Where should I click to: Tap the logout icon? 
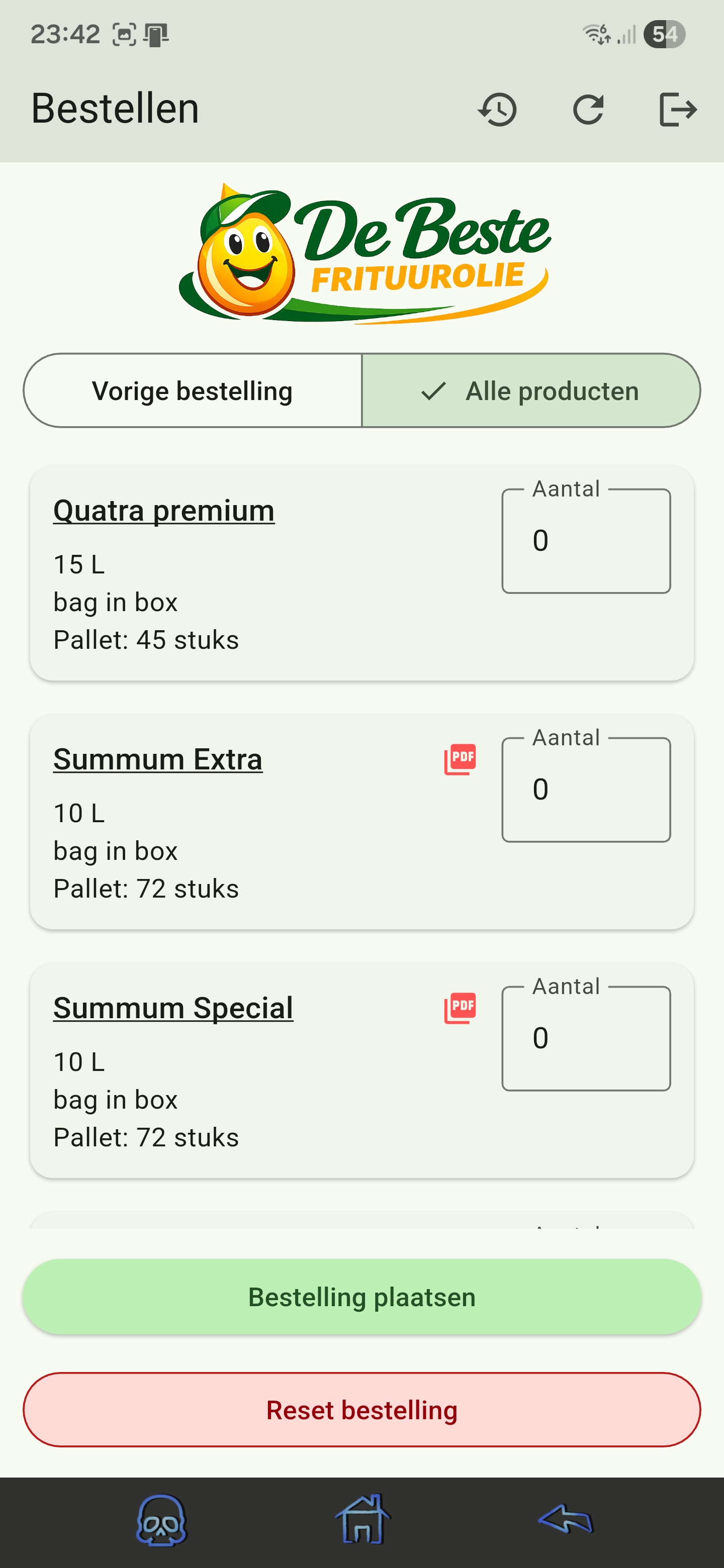678,110
